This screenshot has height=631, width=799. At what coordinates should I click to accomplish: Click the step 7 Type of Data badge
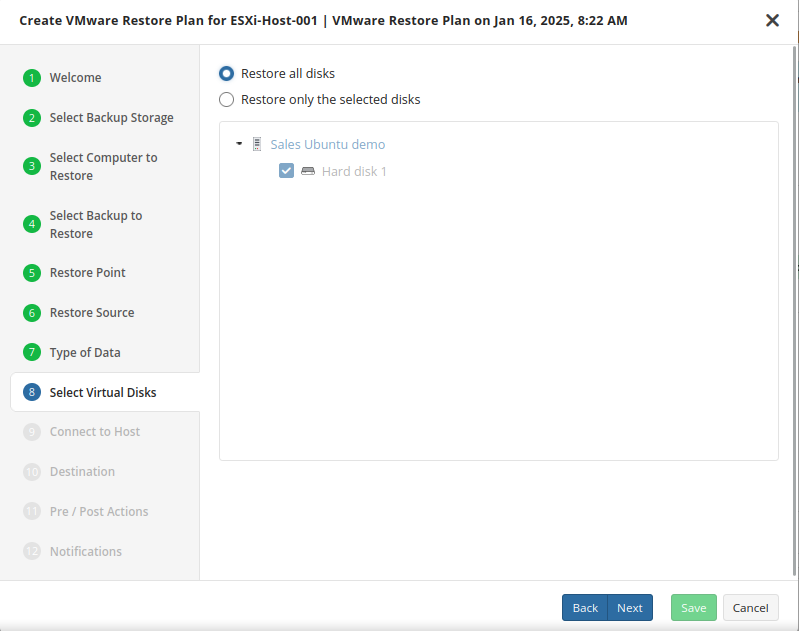click(32, 353)
